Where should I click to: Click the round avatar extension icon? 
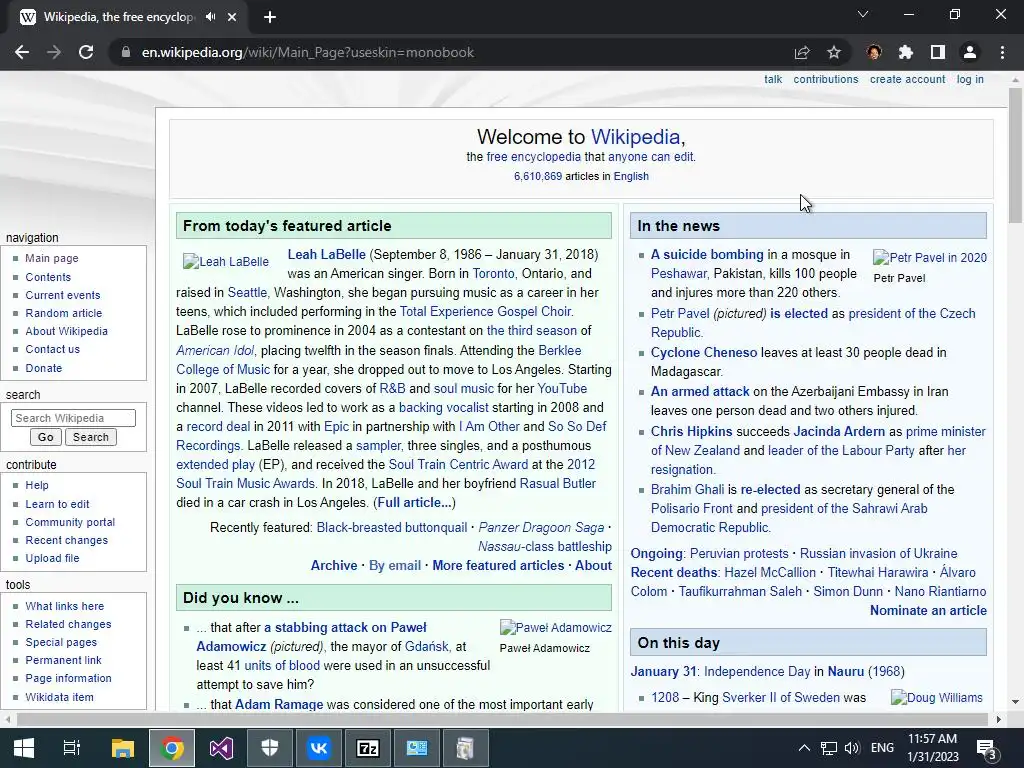(x=874, y=52)
